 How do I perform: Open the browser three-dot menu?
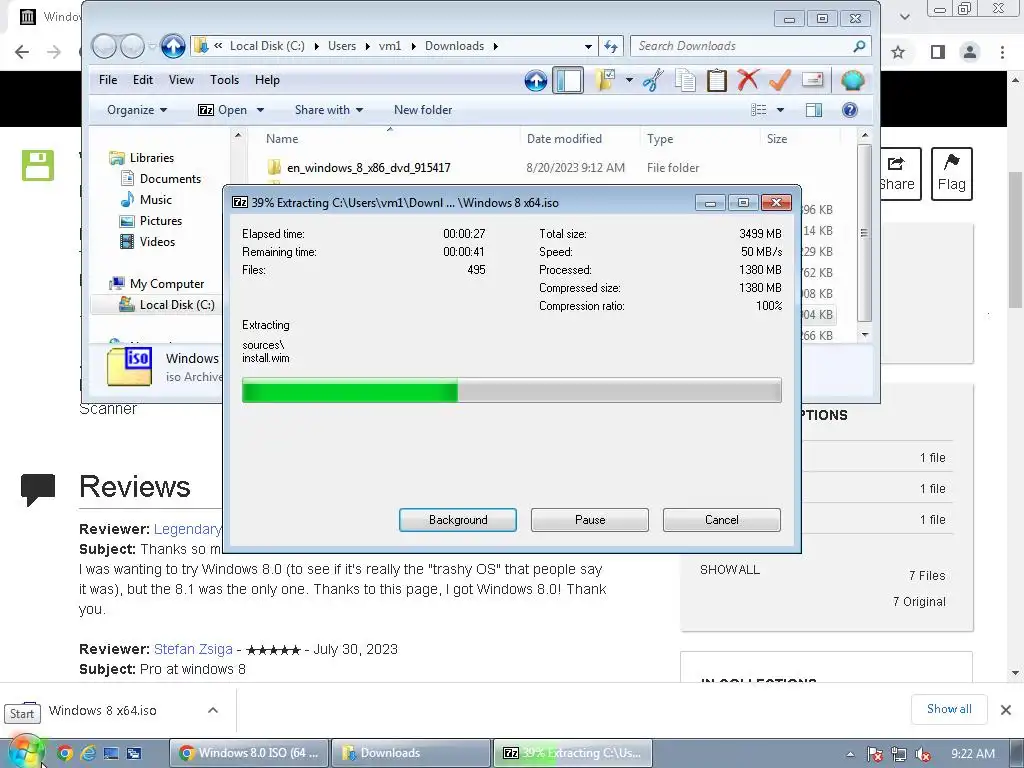coord(1002,52)
